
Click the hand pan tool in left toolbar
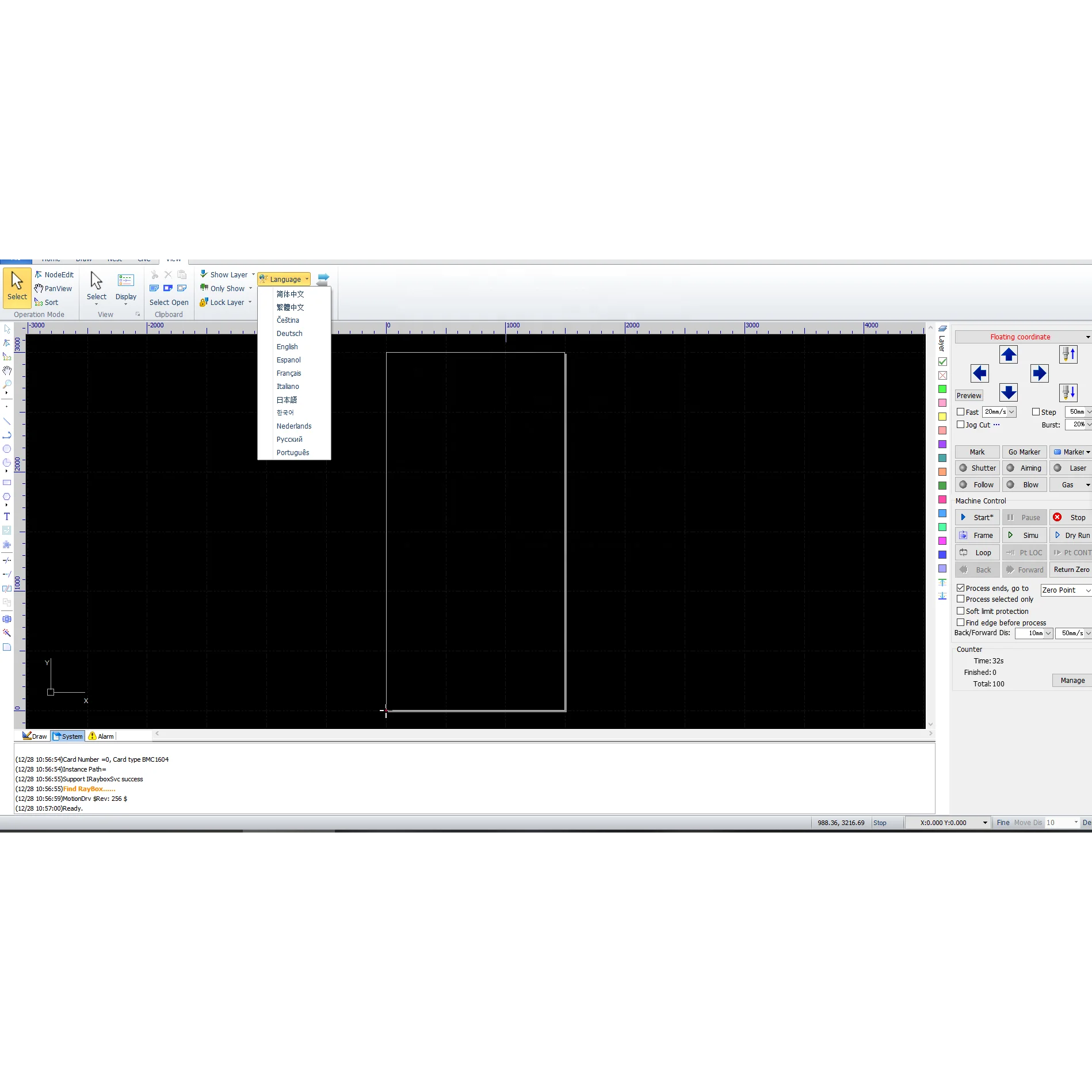click(7, 371)
